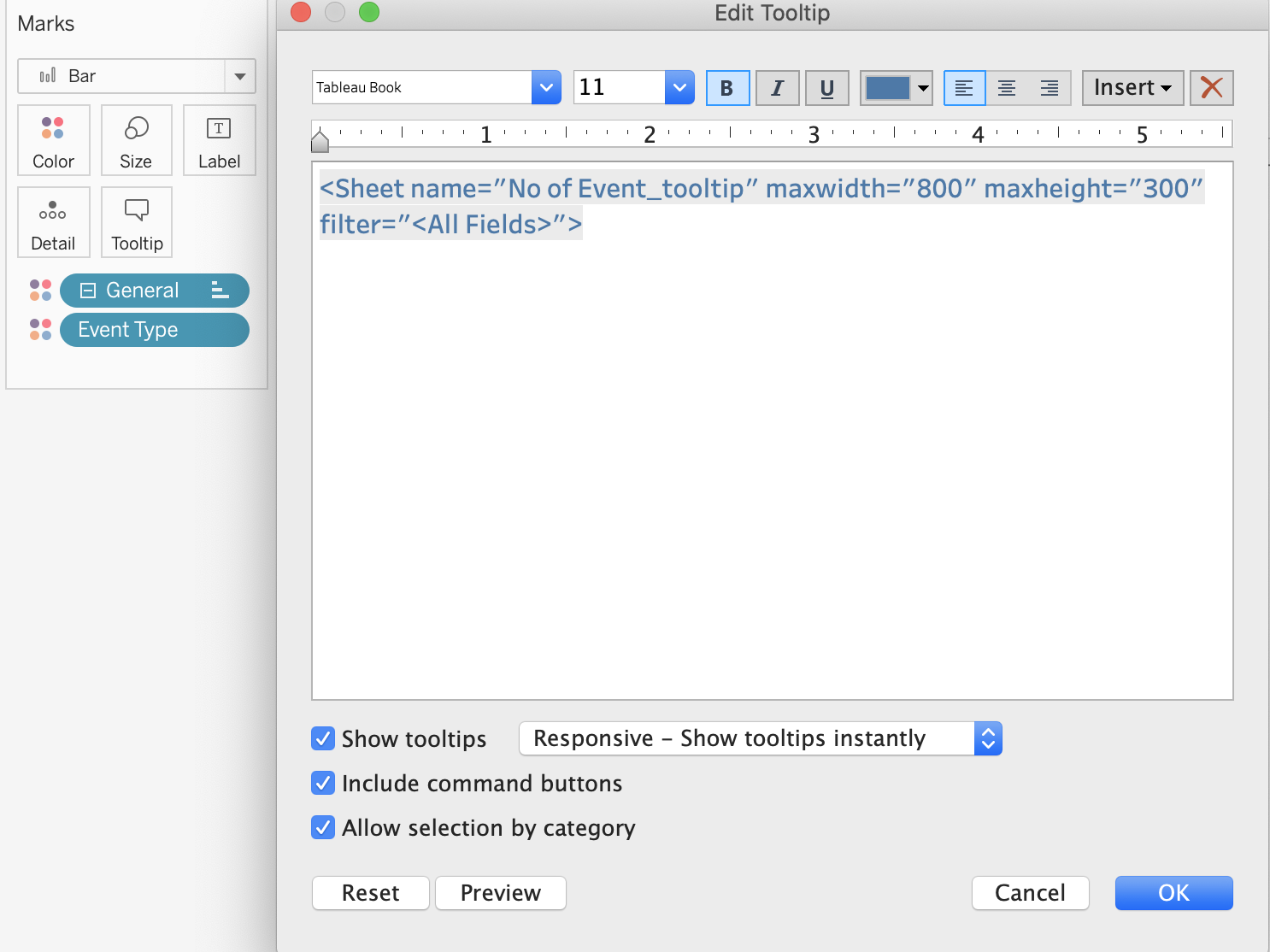1270x952 pixels.
Task: Open the Tableau Book font dropdown
Action: 546,87
